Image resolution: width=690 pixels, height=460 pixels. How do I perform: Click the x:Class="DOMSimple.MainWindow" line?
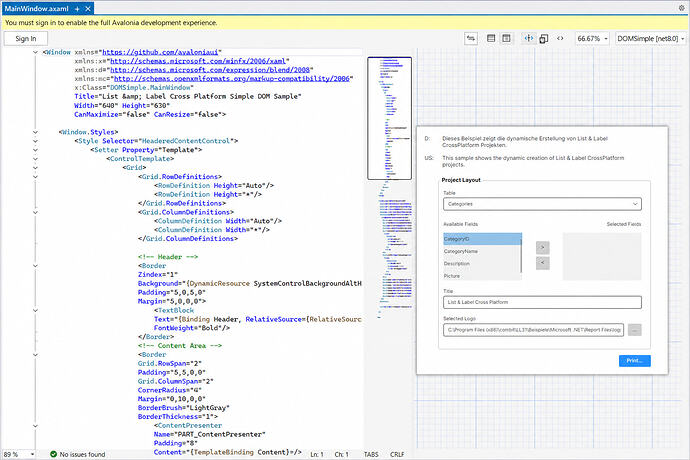click(134, 88)
